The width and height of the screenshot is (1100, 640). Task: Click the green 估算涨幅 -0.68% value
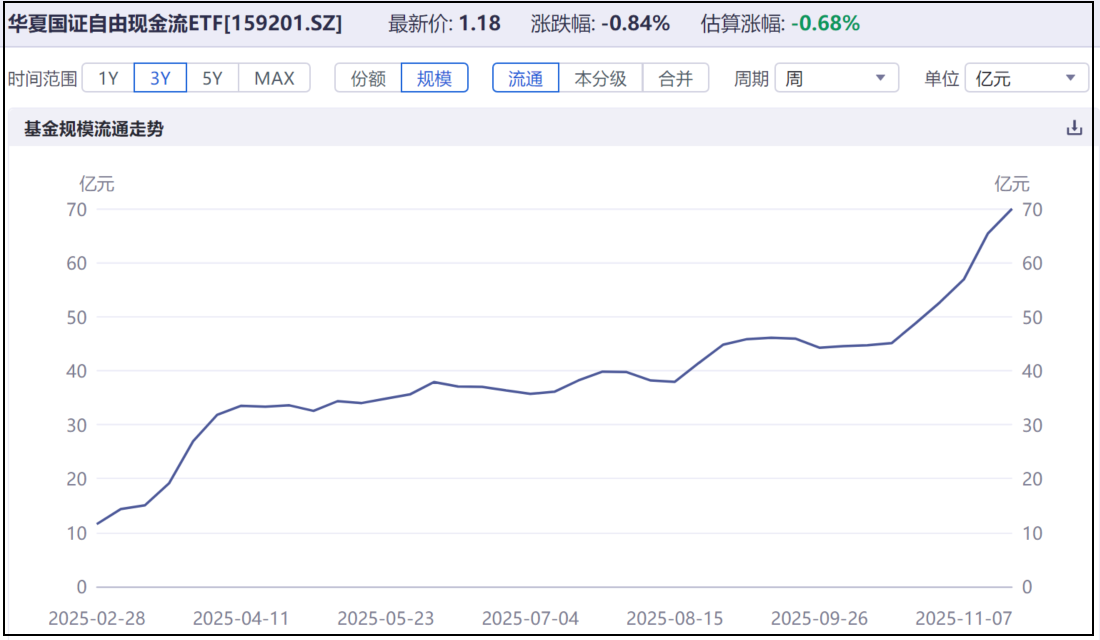coord(826,21)
